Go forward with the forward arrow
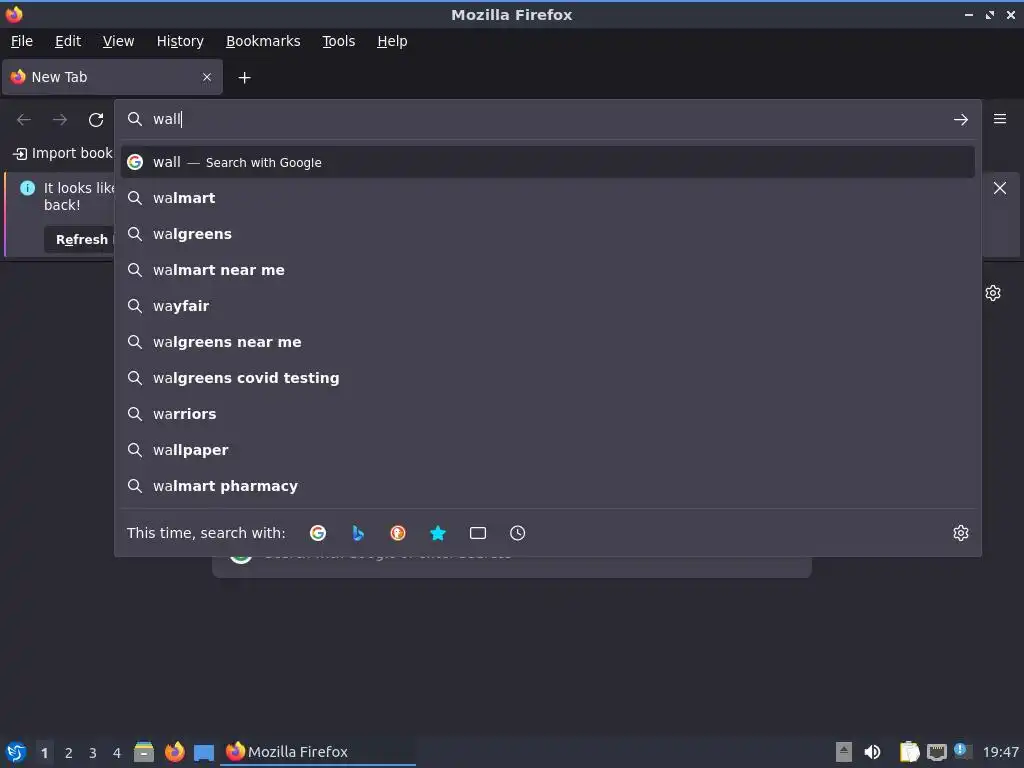The width and height of the screenshot is (1024, 768). pyautogui.click(x=60, y=120)
